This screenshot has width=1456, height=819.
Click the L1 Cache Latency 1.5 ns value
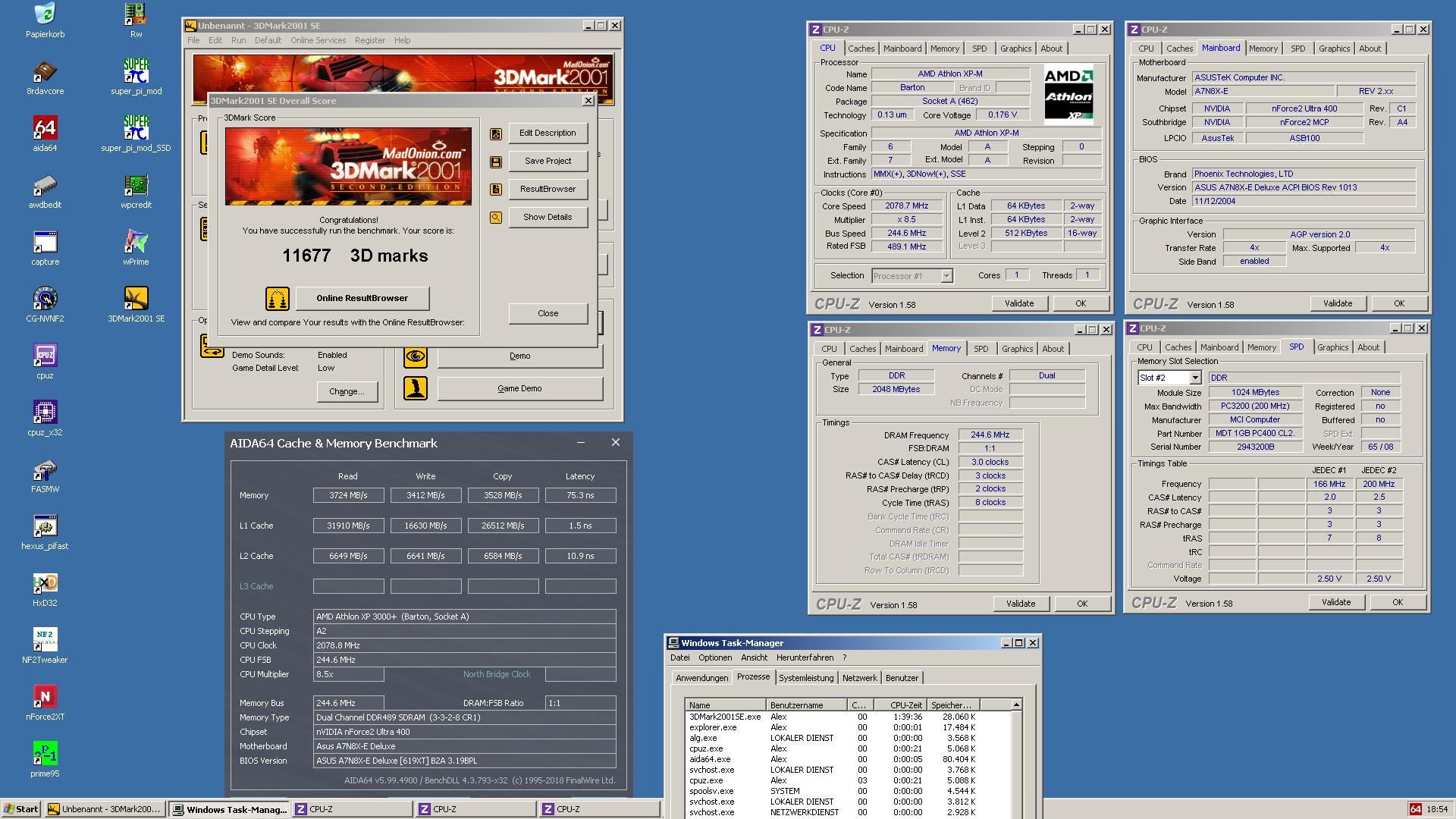[x=580, y=526]
